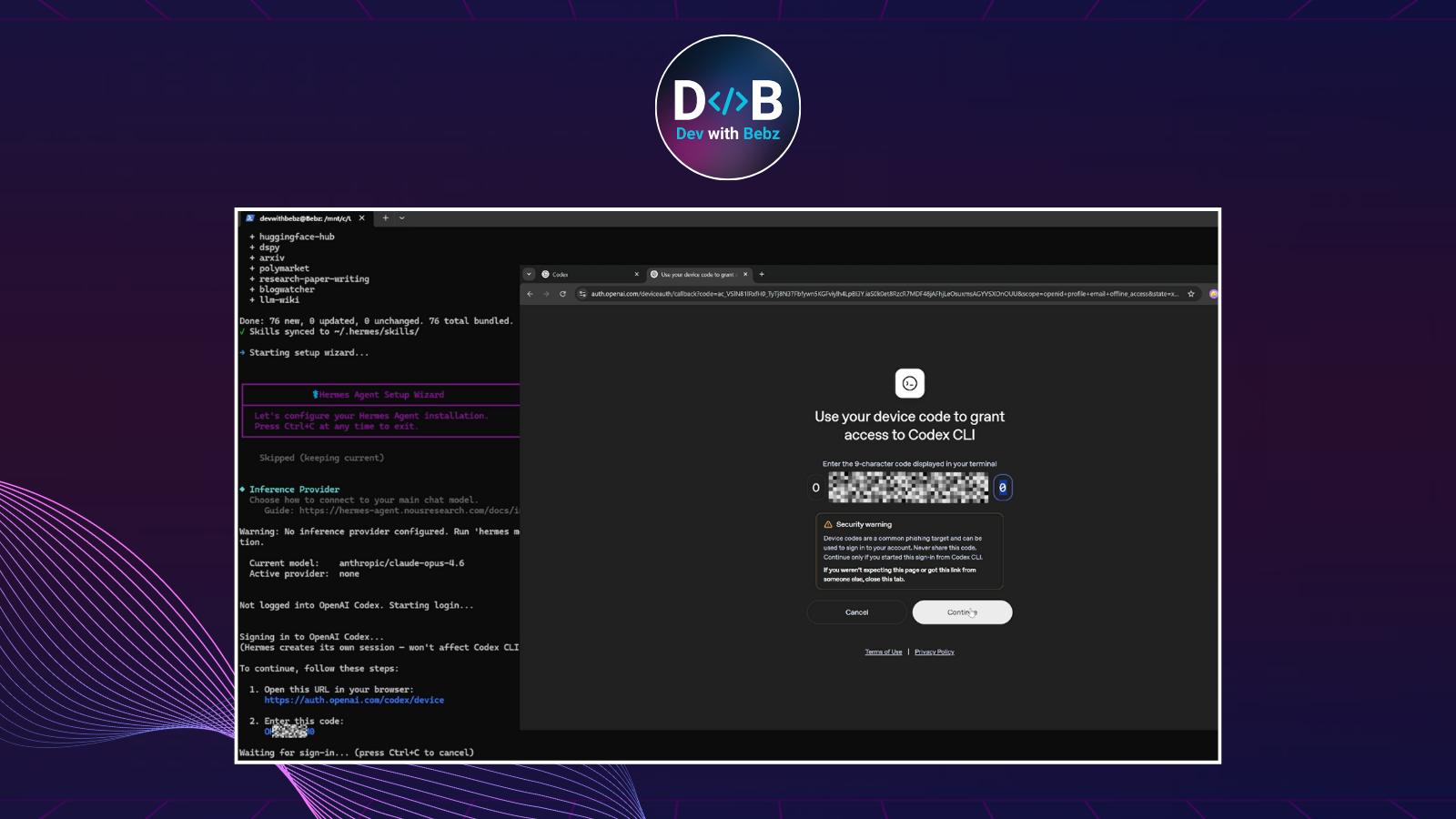
Task: Go back in the browser
Action: (530, 294)
